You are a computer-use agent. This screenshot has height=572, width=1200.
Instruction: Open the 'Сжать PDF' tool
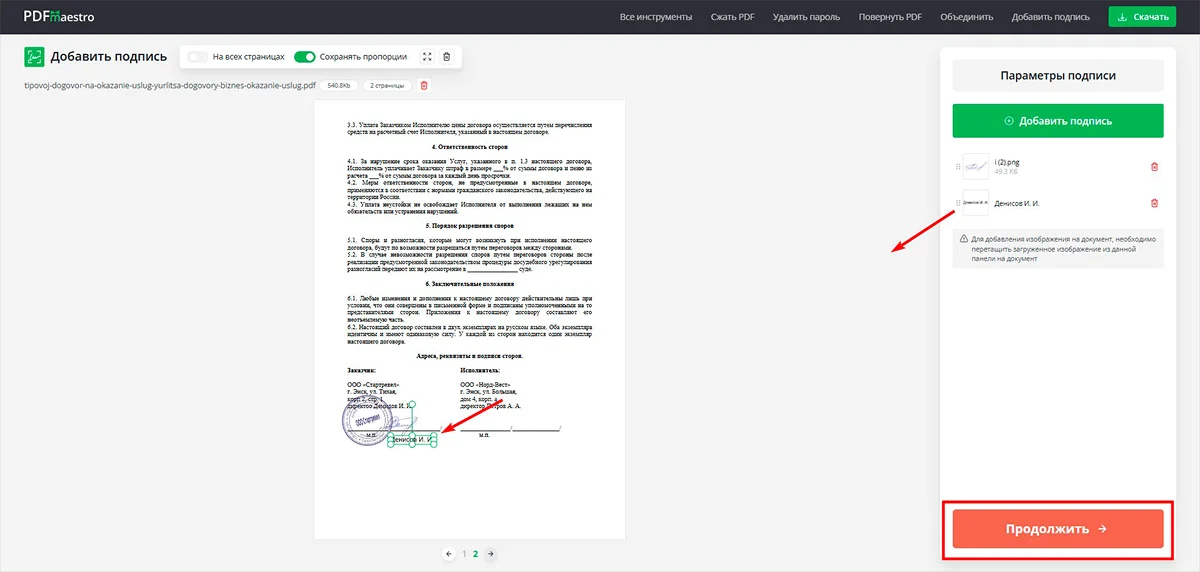[x=732, y=17]
